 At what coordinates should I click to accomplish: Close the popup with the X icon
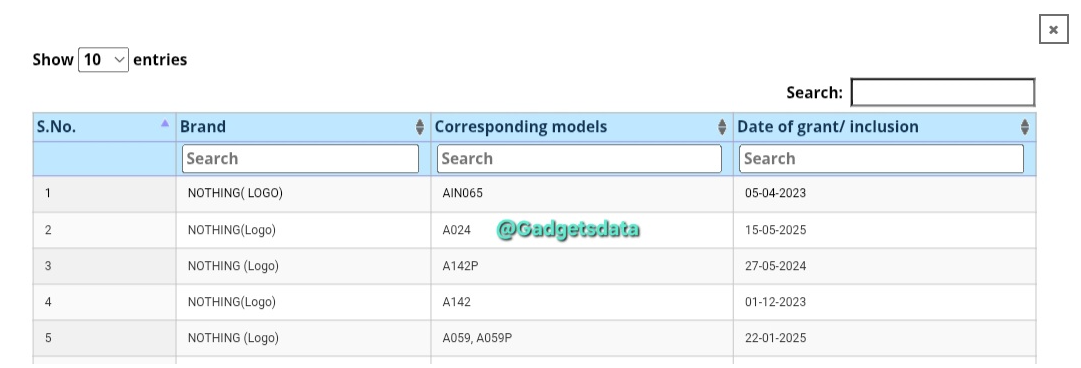tap(1053, 30)
